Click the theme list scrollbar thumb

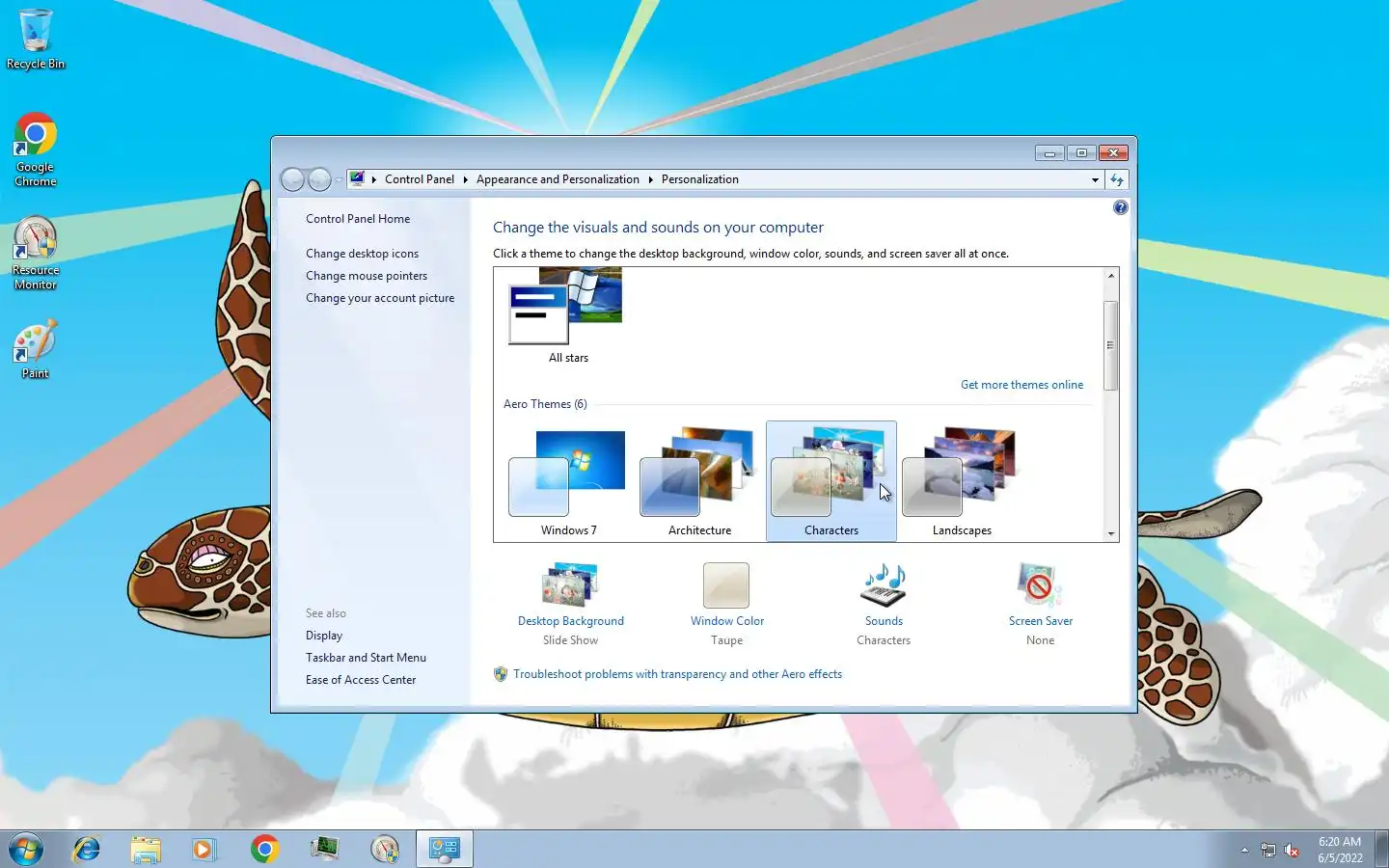pos(1111,345)
